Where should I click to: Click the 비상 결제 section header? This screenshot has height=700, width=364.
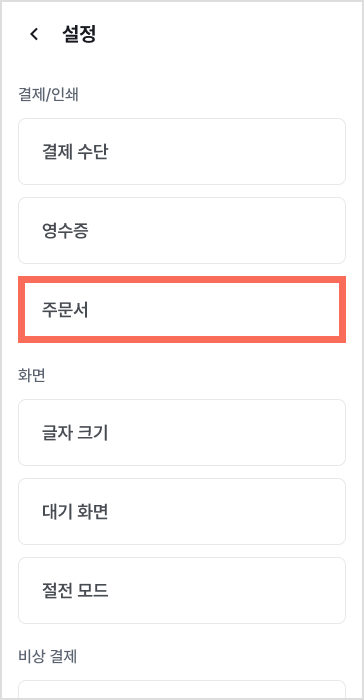[x=48, y=657]
